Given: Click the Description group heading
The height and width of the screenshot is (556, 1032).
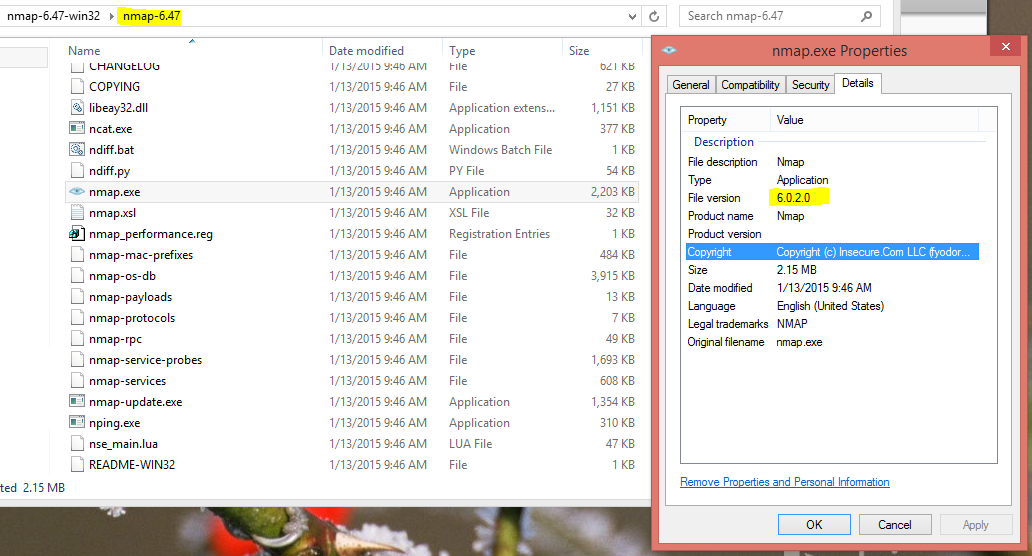Looking at the screenshot, I should pos(723,142).
